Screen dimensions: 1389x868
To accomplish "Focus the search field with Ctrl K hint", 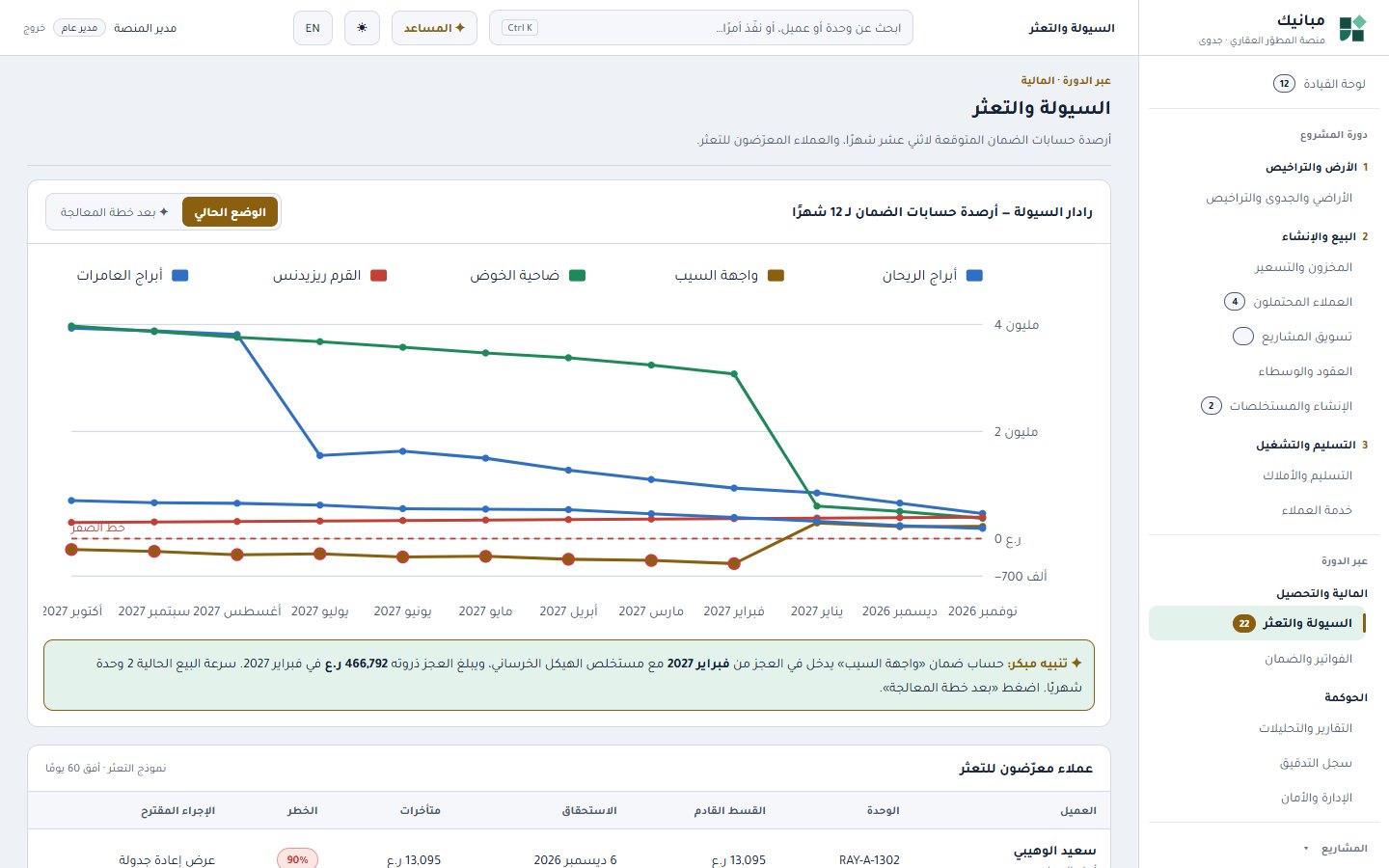I will coord(701,28).
